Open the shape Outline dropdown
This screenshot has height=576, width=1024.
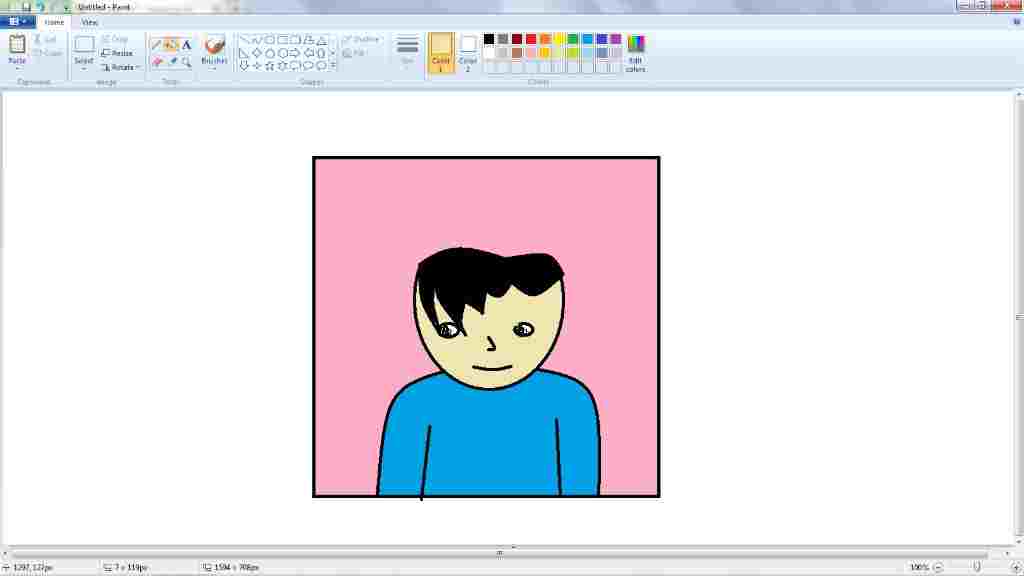coord(361,39)
